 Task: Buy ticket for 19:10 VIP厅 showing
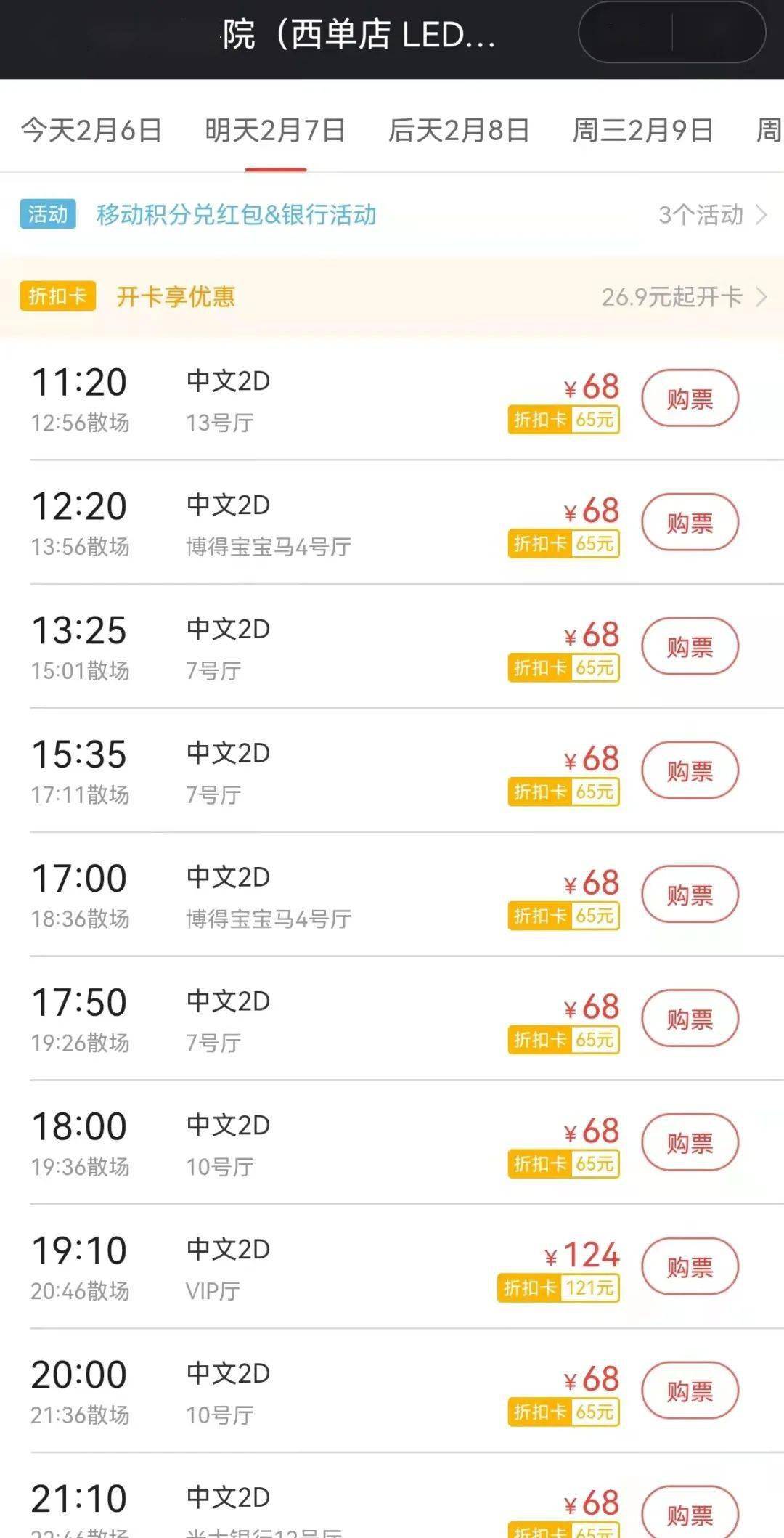(x=690, y=1267)
